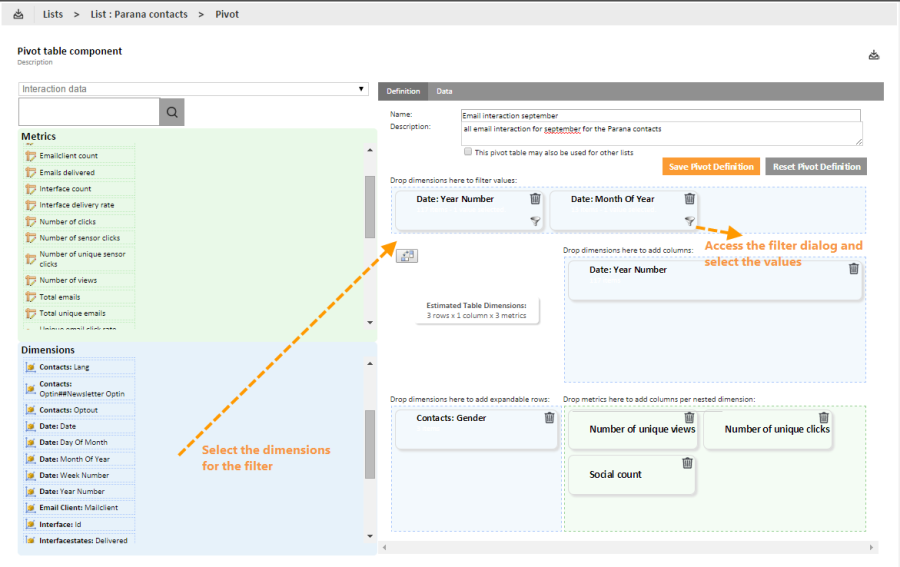Click Reset Pivot Definition button
Screen dimensions: 900x567
click(815, 167)
